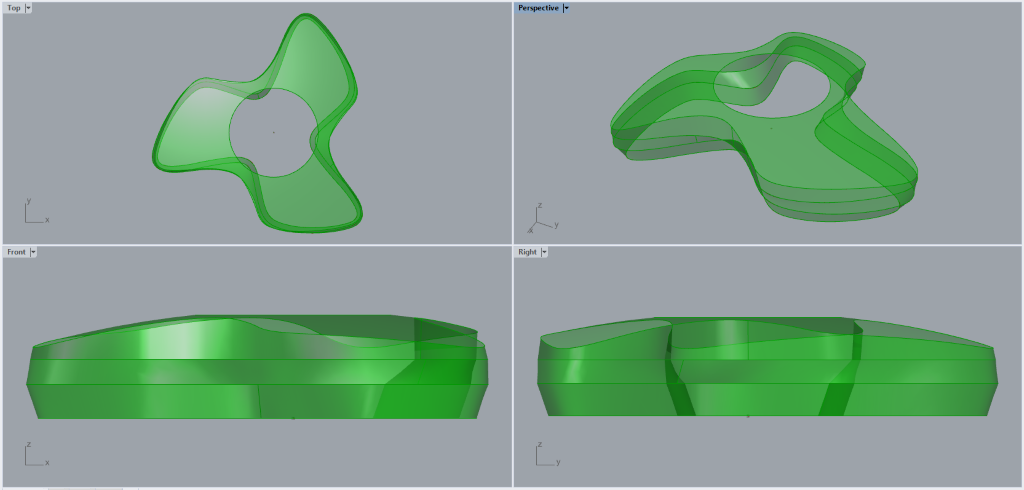The width and height of the screenshot is (1024, 490).
Task: Click the Top viewport title label
Action: pos(14,8)
